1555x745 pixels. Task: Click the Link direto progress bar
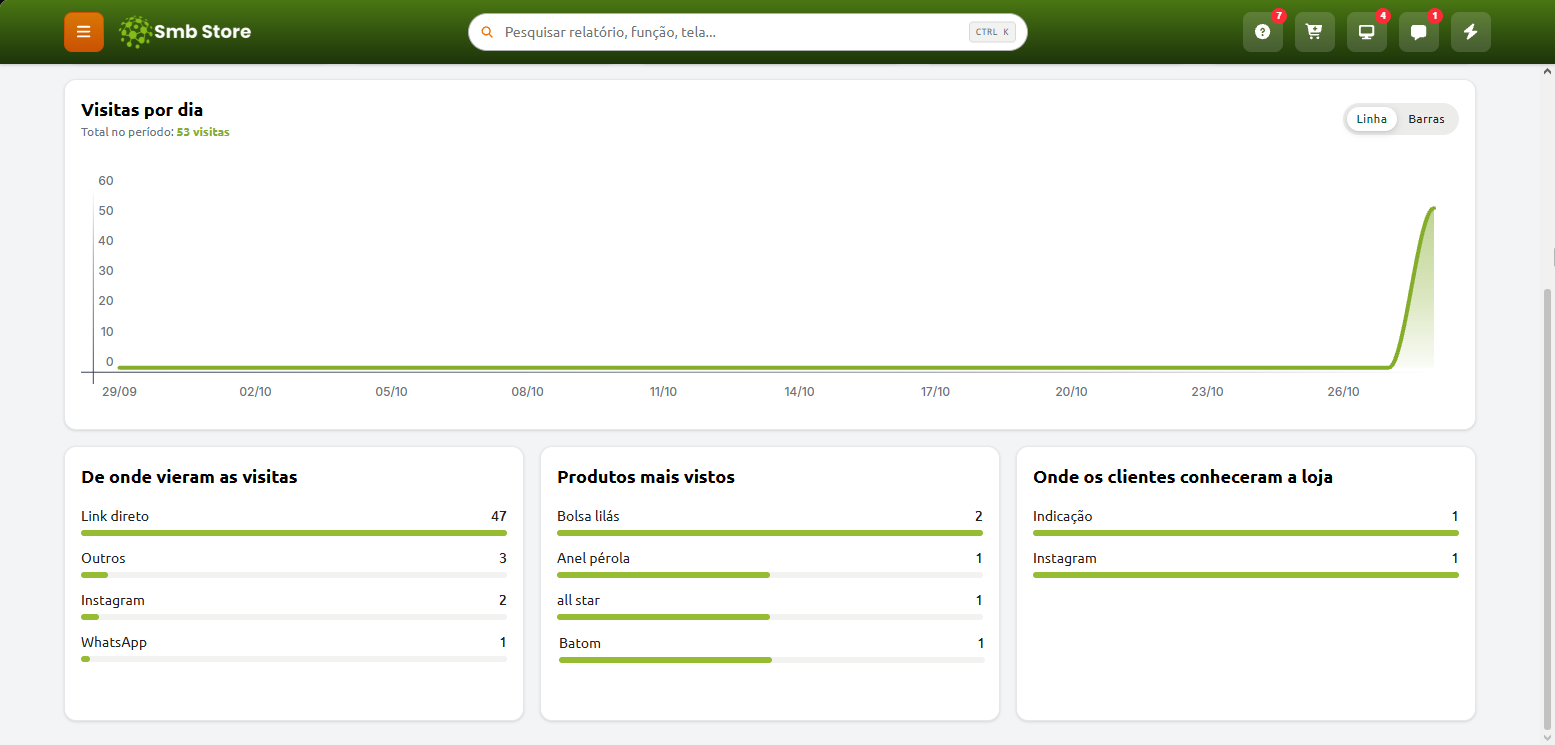pos(294,533)
